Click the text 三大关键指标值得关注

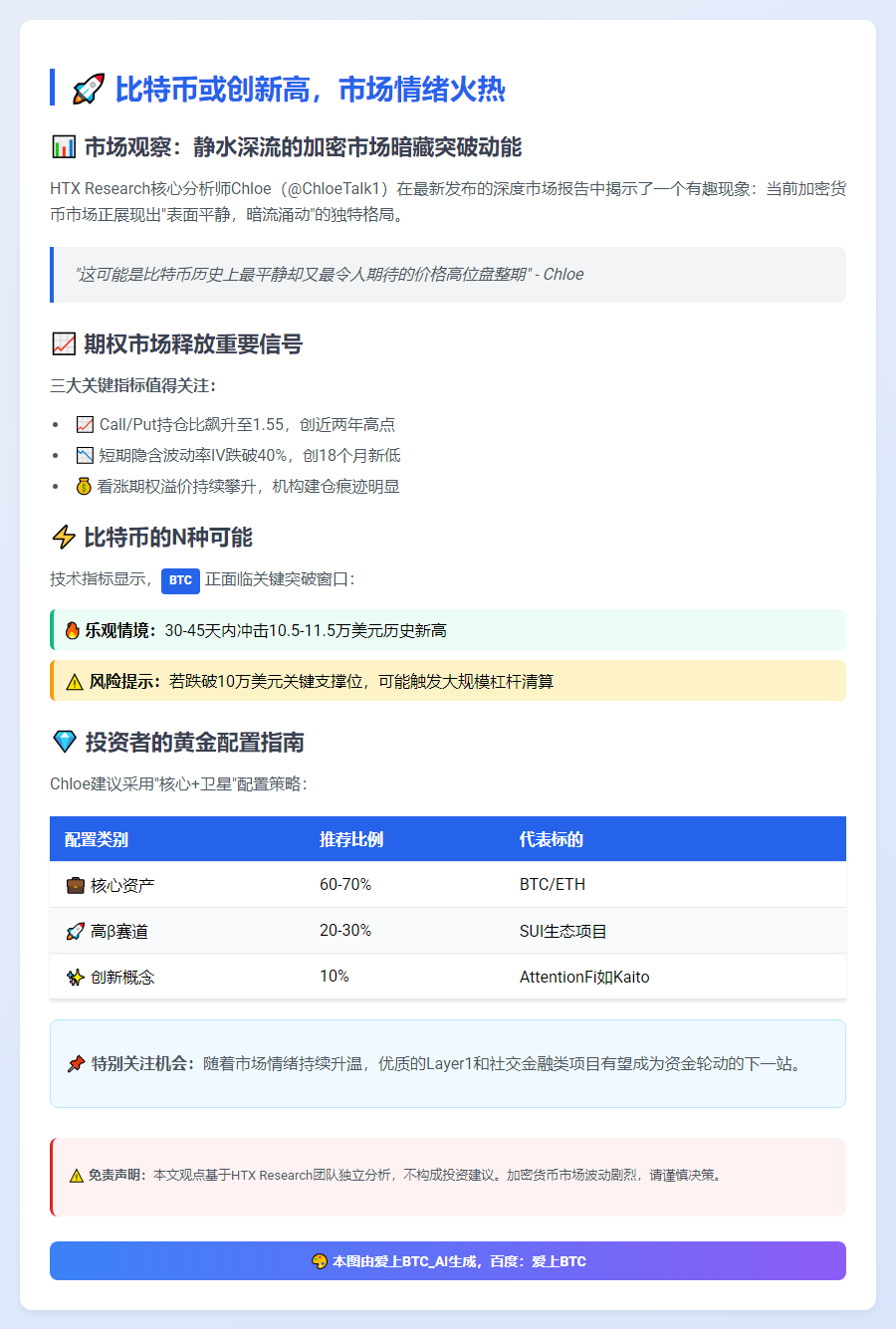[133, 386]
